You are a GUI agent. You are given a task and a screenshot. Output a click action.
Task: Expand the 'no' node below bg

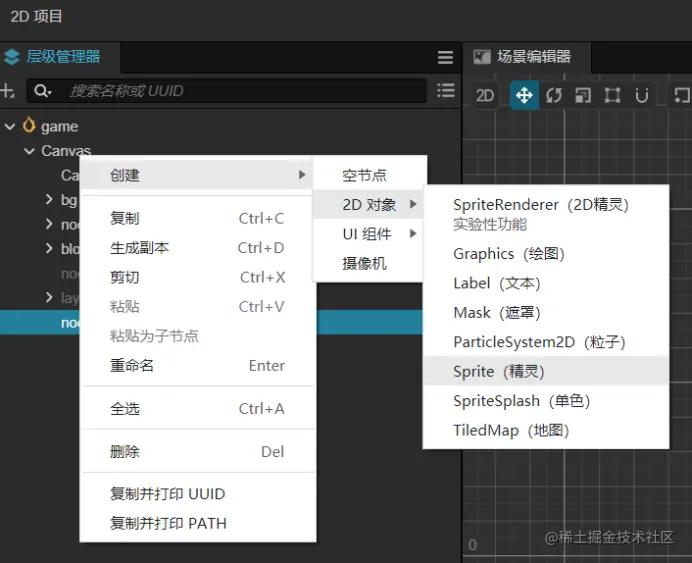click(49, 224)
